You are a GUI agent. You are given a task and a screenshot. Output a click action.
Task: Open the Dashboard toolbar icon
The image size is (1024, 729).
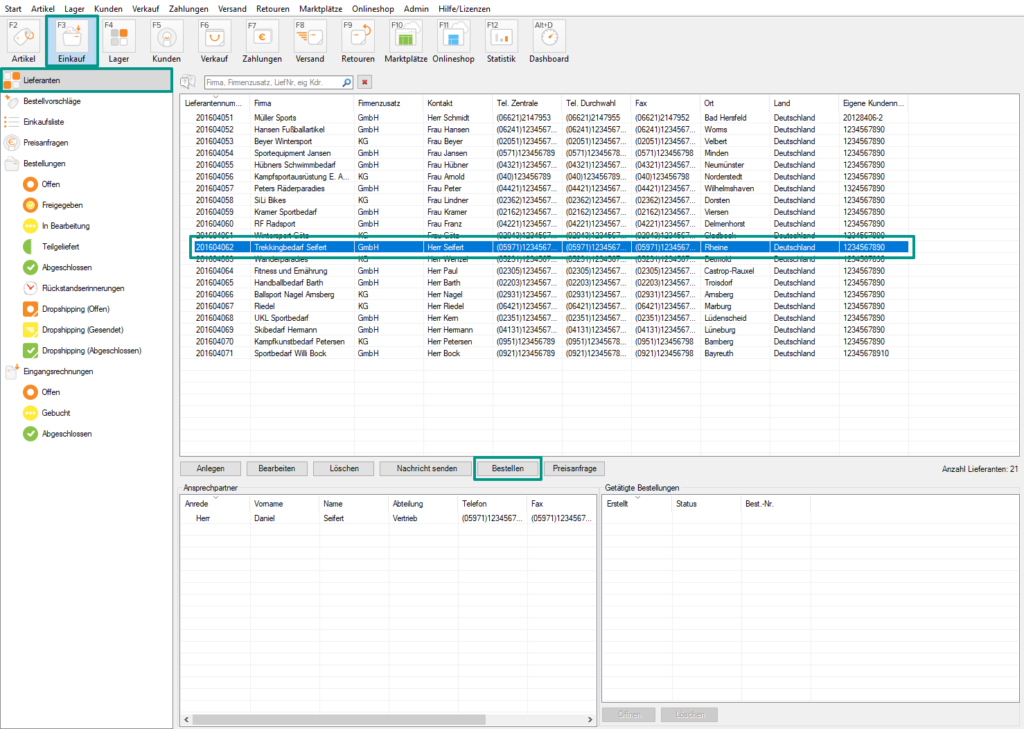coord(549,40)
